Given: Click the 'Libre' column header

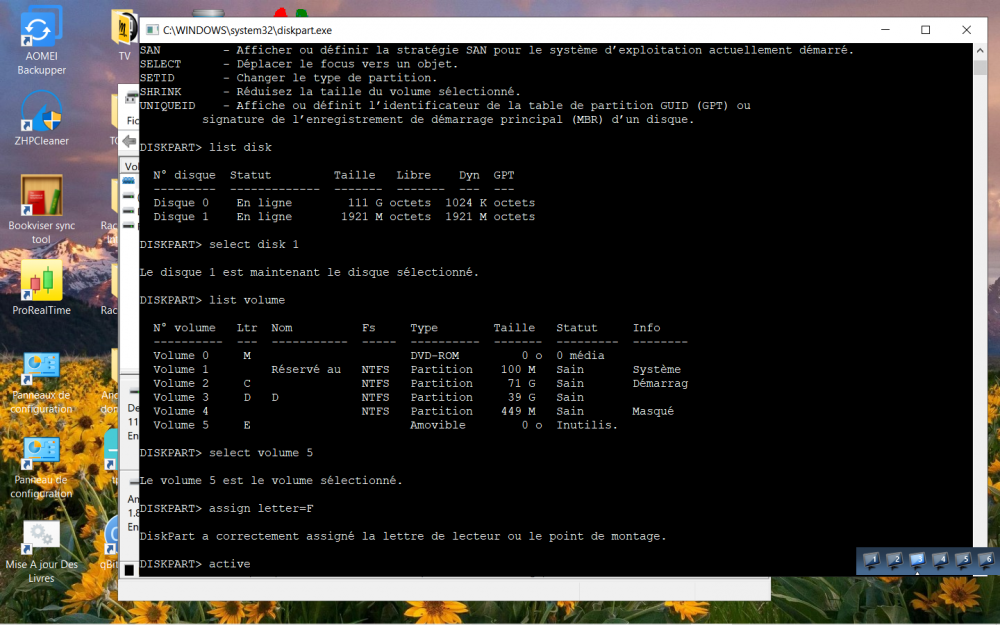Looking at the screenshot, I should coord(413,175).
